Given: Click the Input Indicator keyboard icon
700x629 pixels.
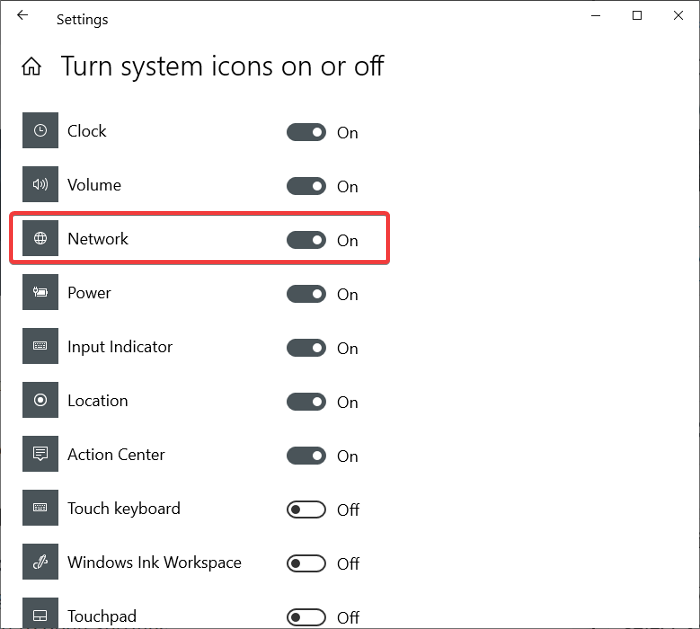Looking at the screenshot, I should [40, 347].
